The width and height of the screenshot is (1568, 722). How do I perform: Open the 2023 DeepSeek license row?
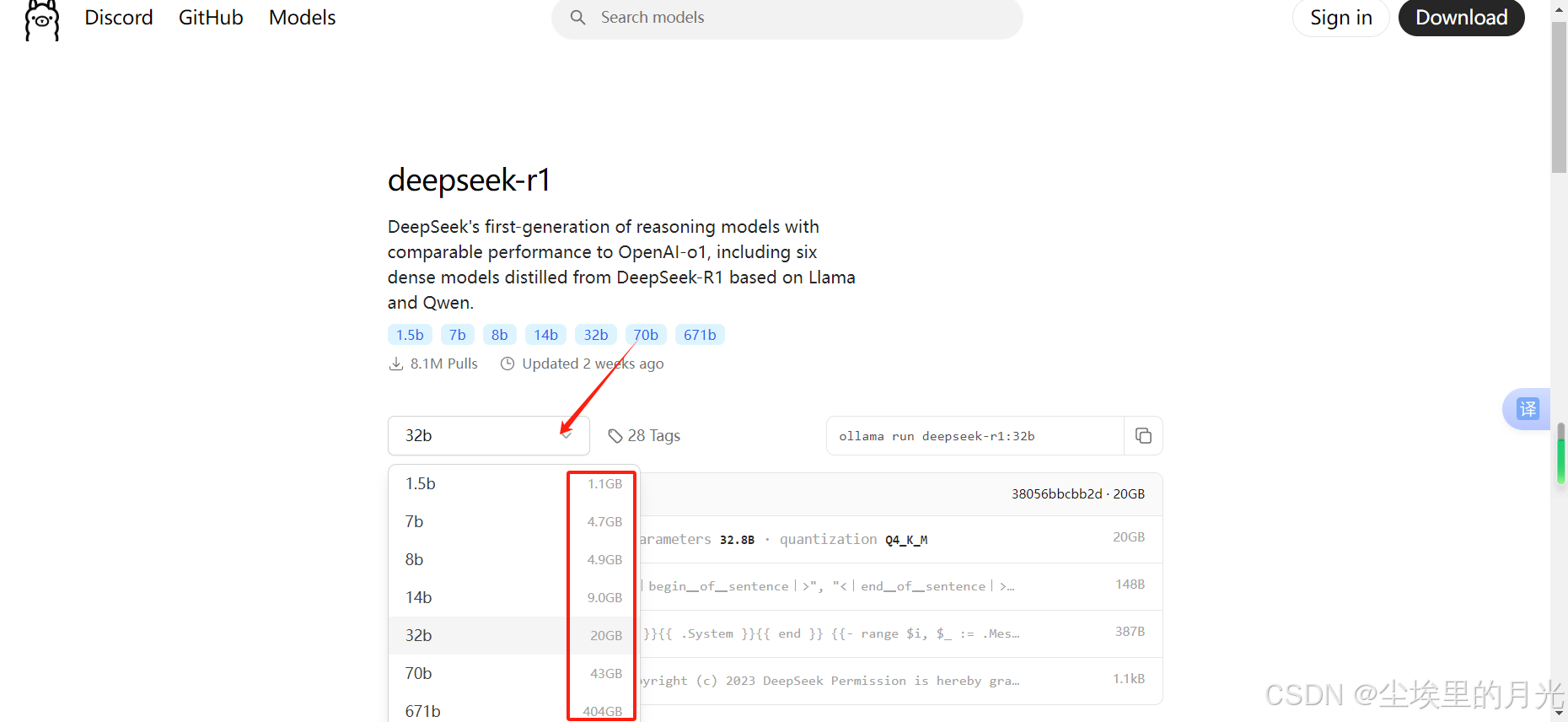901,682
